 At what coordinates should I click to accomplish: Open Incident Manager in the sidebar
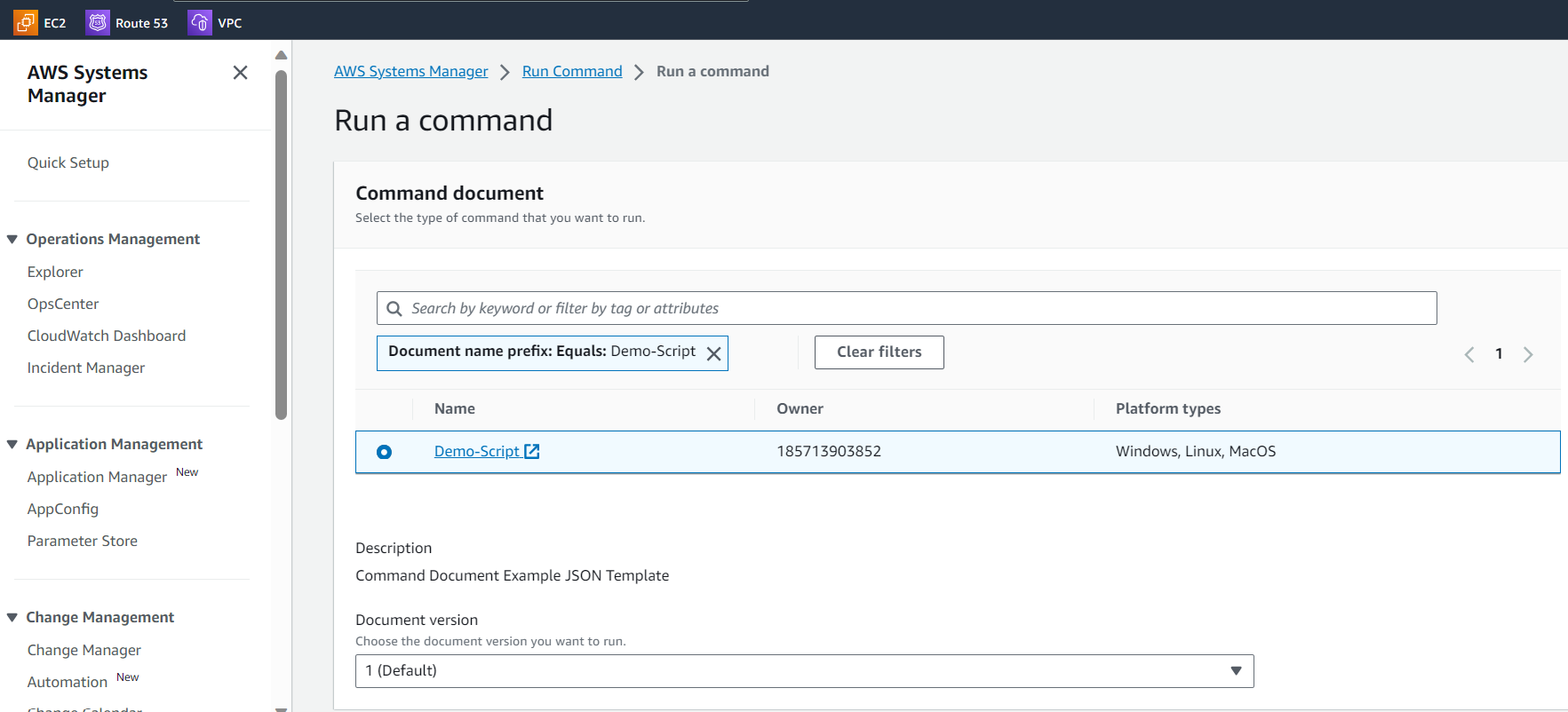[x=85, y=368]
